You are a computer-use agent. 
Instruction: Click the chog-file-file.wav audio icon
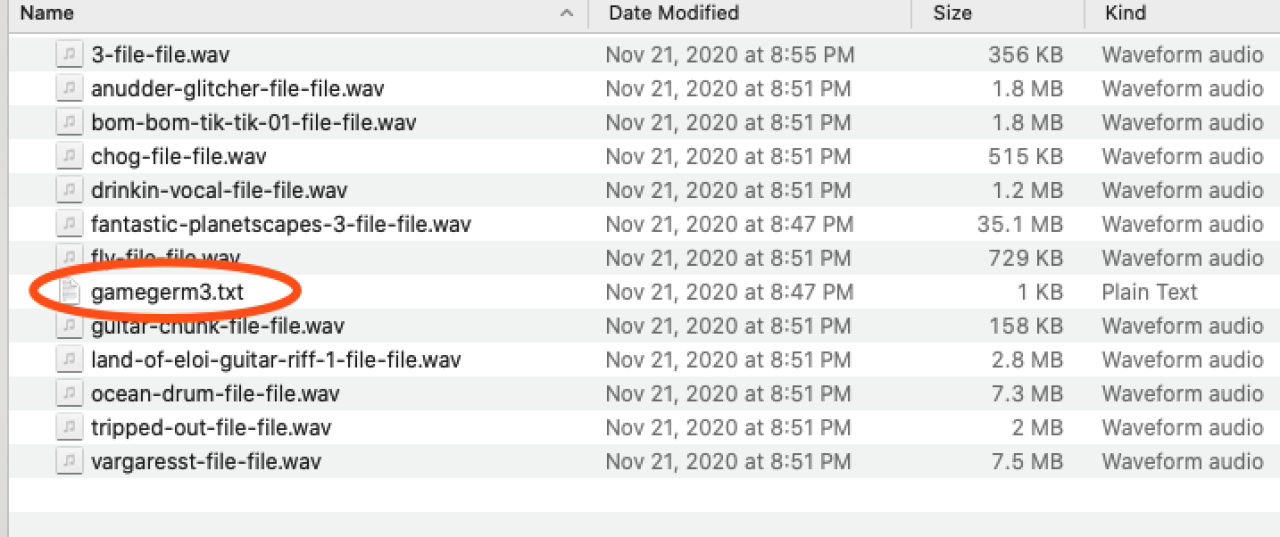click(68, 156)
